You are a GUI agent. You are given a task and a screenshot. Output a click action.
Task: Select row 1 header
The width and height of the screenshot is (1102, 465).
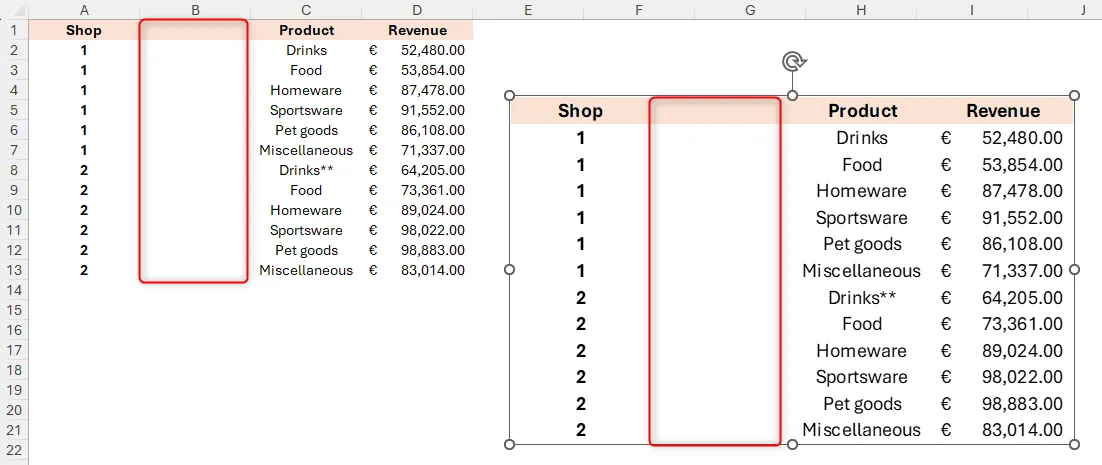coord(15,30)
